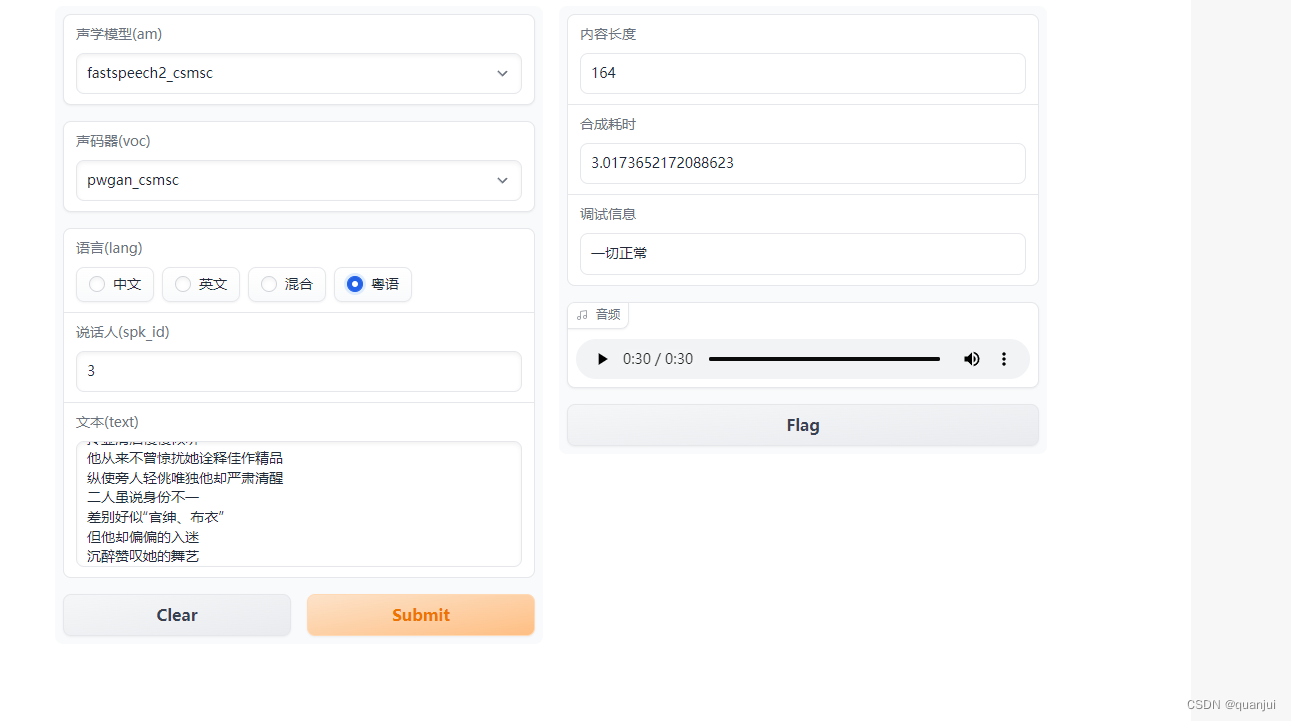The width and height of the screenshot is (1291, 721).
Task: Expand the pwgan_csmsc dropdown arrow
Action: click(x=502, y=181)
